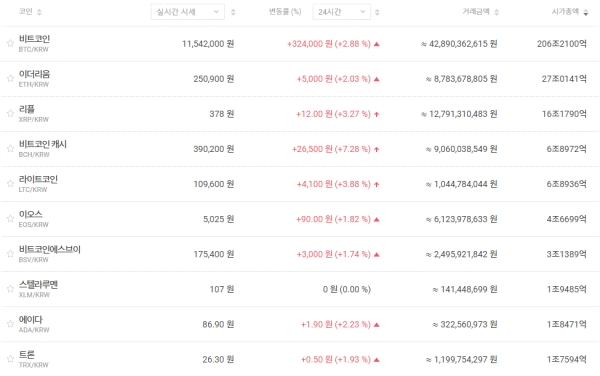Open the 이오스 coin link
600x376 pixels.
(x=31, y=214)
